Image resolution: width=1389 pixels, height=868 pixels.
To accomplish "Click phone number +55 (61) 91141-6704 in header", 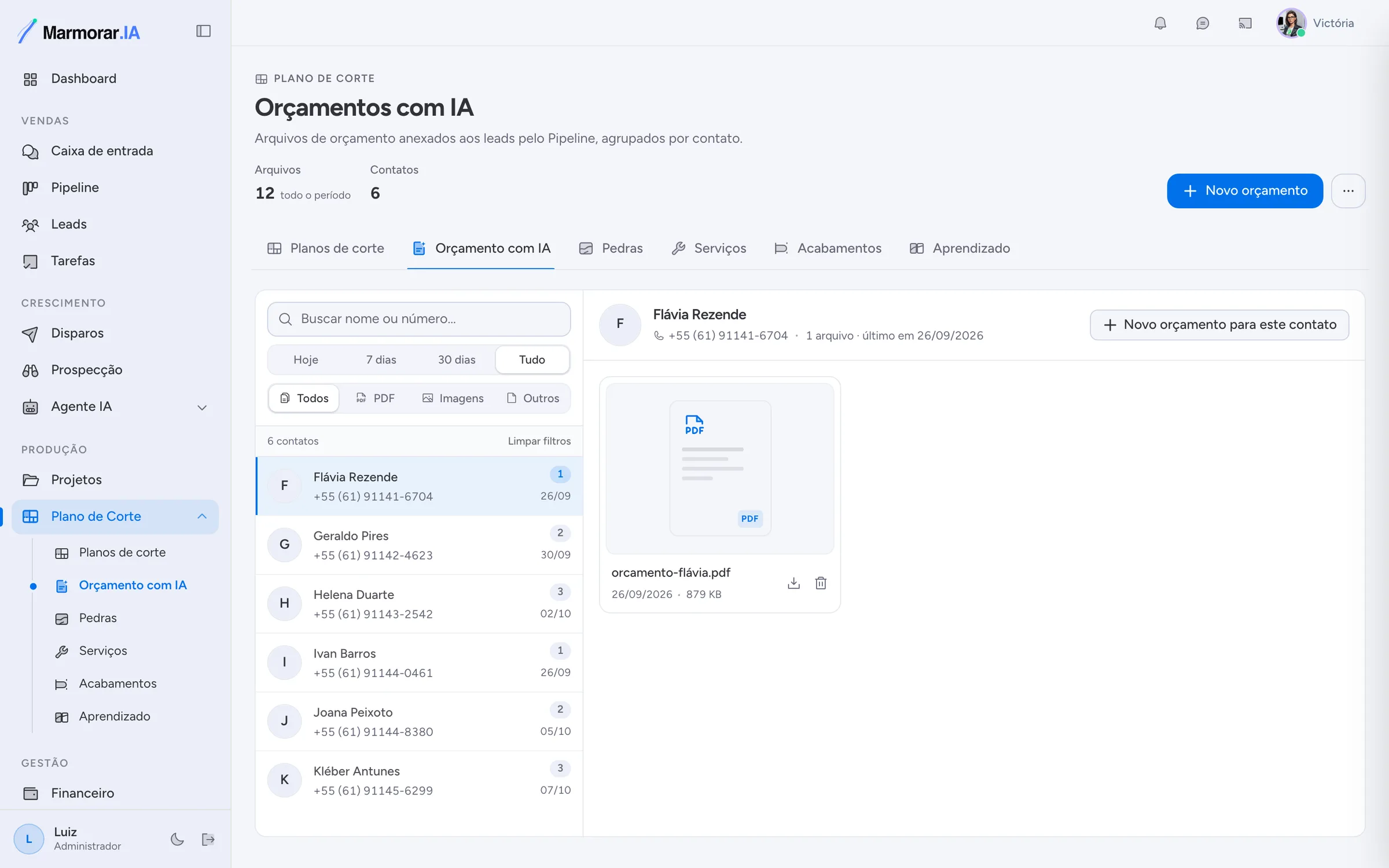I will [727, 336].
